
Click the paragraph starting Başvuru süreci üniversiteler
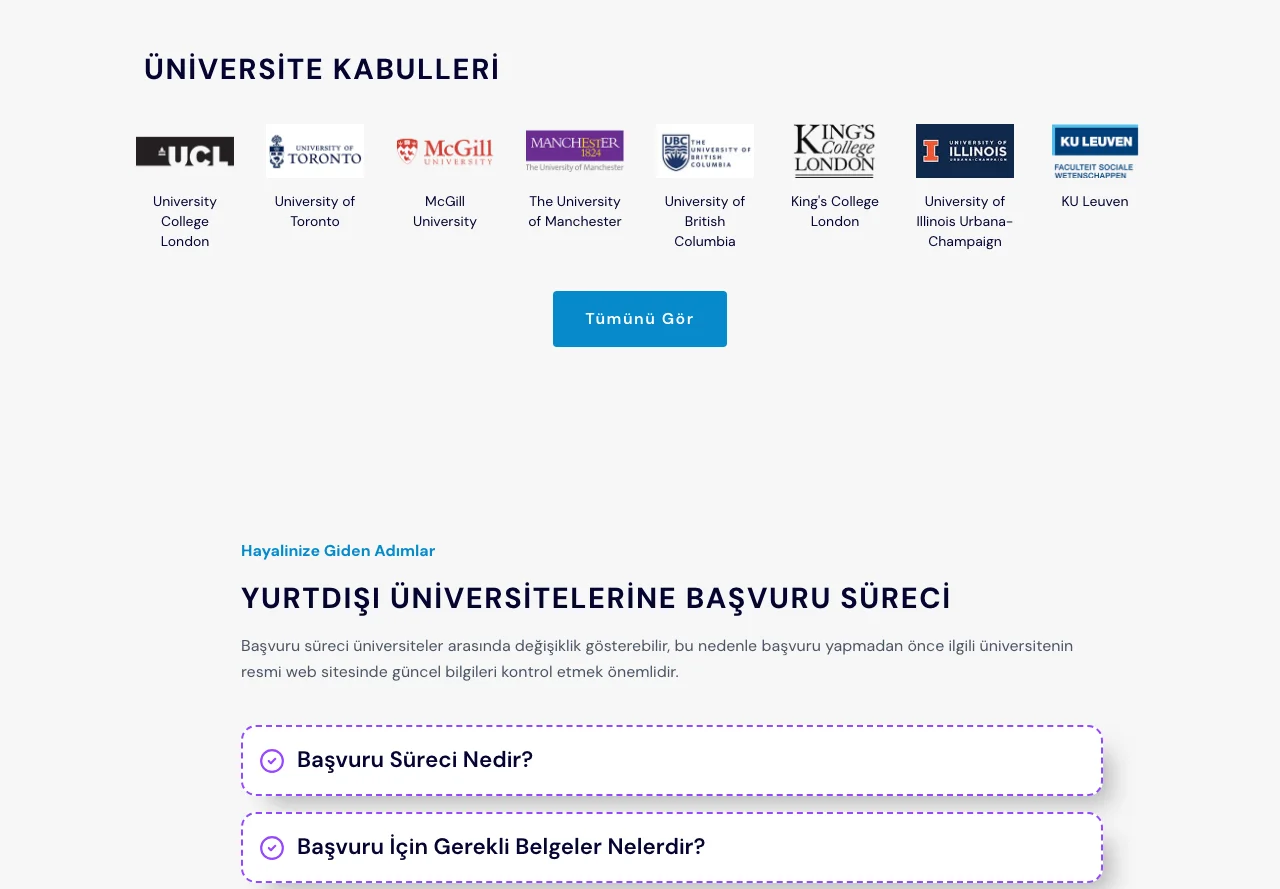coord(657,659)
